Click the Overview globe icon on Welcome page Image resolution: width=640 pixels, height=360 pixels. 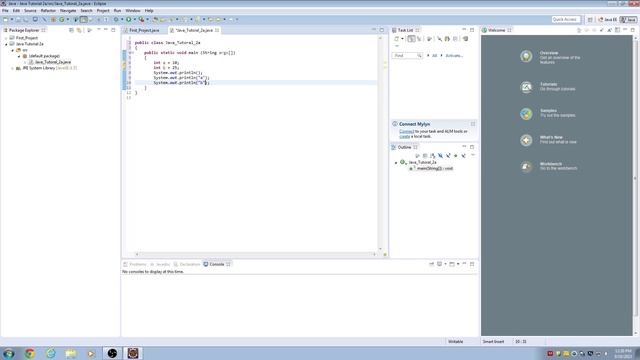[x=526, y=56]
